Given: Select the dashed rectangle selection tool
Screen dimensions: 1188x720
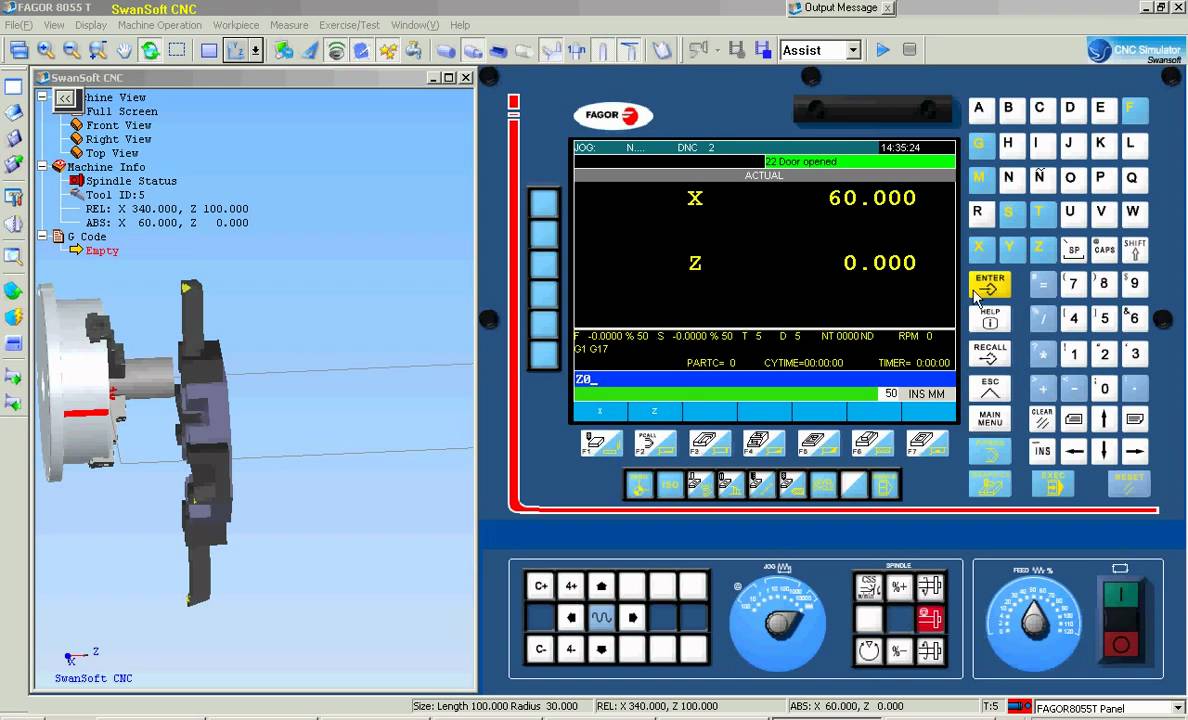Looking at the screenshot, I should pos(177,50).
